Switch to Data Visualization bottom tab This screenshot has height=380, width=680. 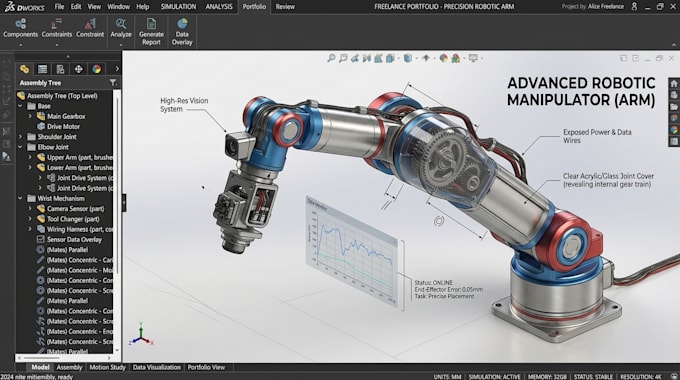coord(157,367)
